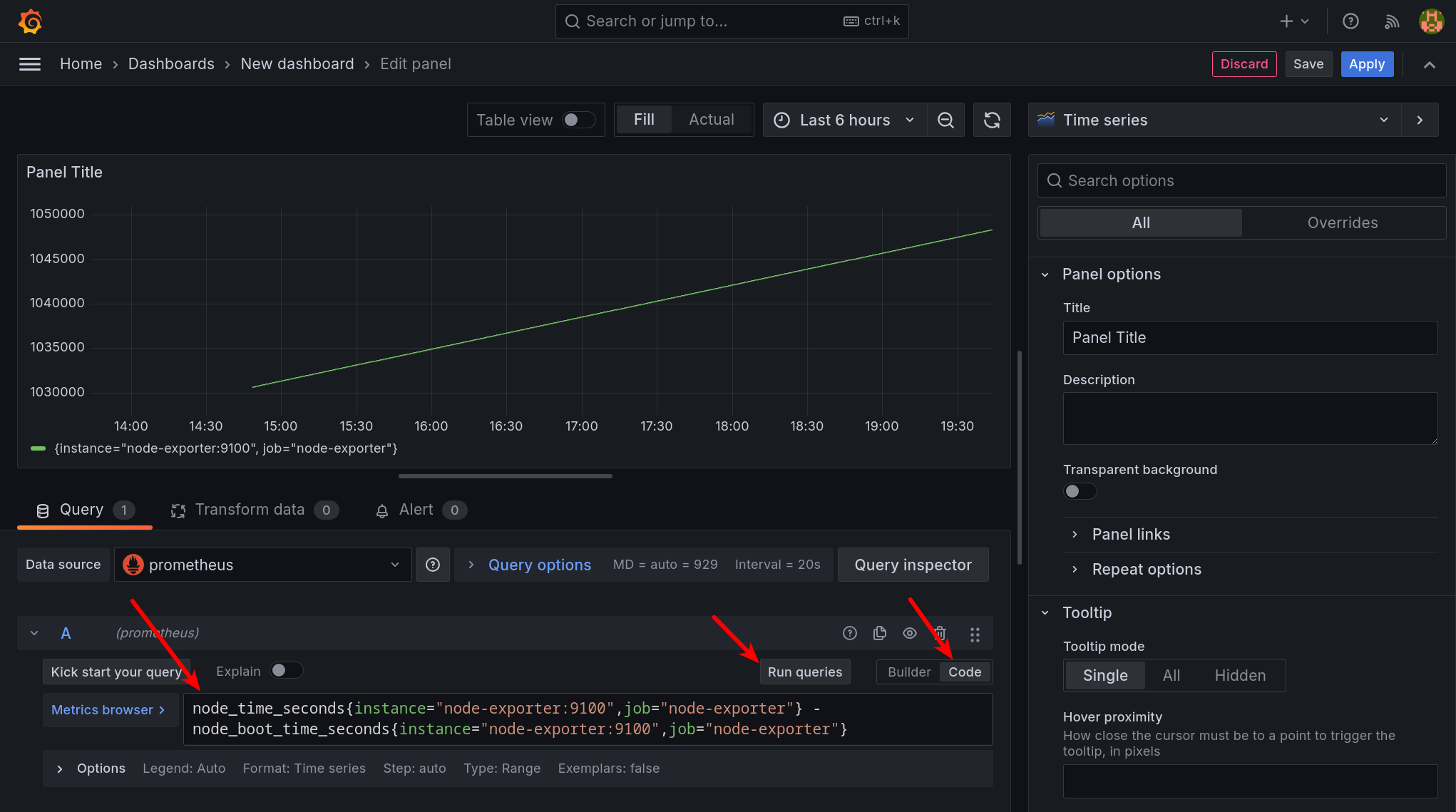Go to New dashboard breadcrumb

(297, 64)
